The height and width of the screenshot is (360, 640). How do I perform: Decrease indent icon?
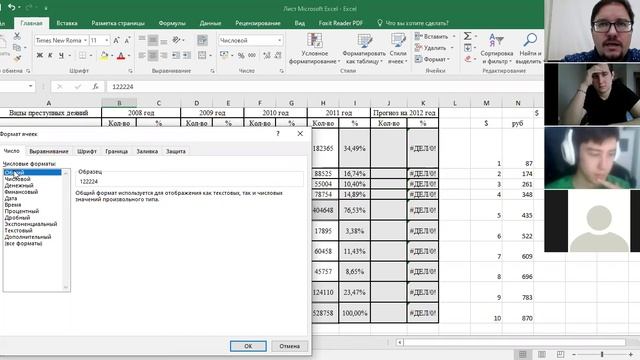176,55
